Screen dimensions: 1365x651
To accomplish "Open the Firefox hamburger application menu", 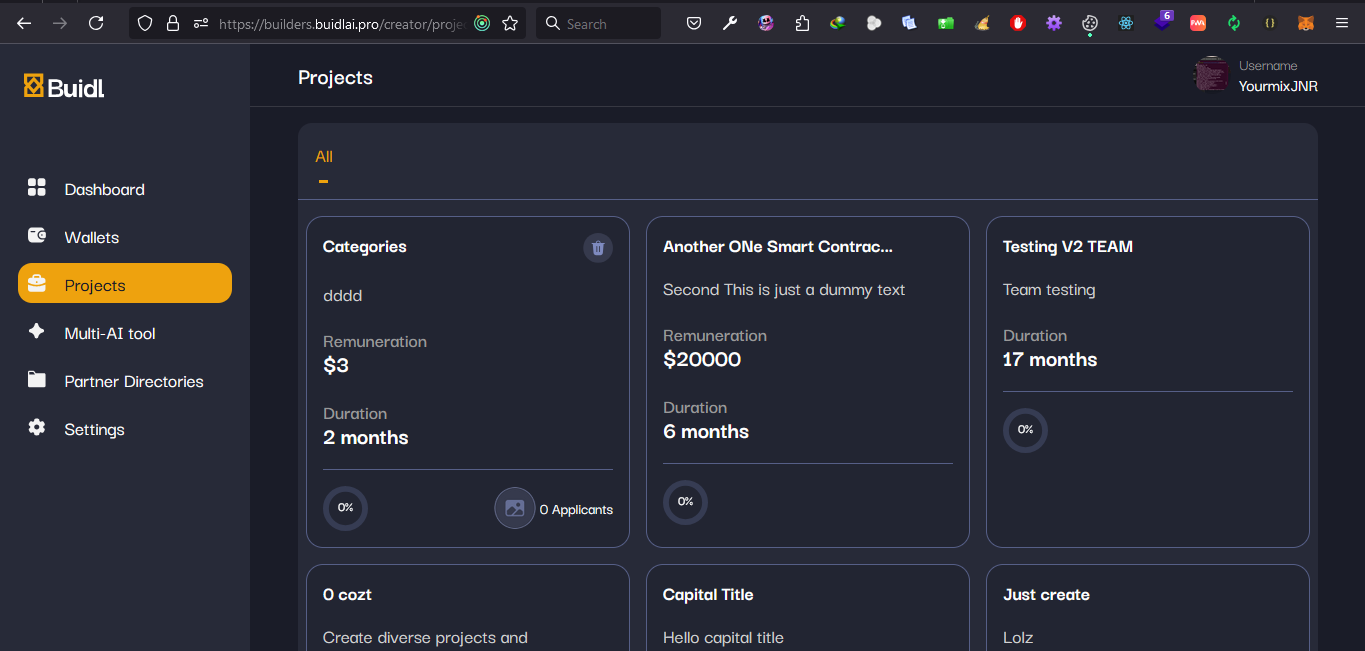I will pos(1342,23).
